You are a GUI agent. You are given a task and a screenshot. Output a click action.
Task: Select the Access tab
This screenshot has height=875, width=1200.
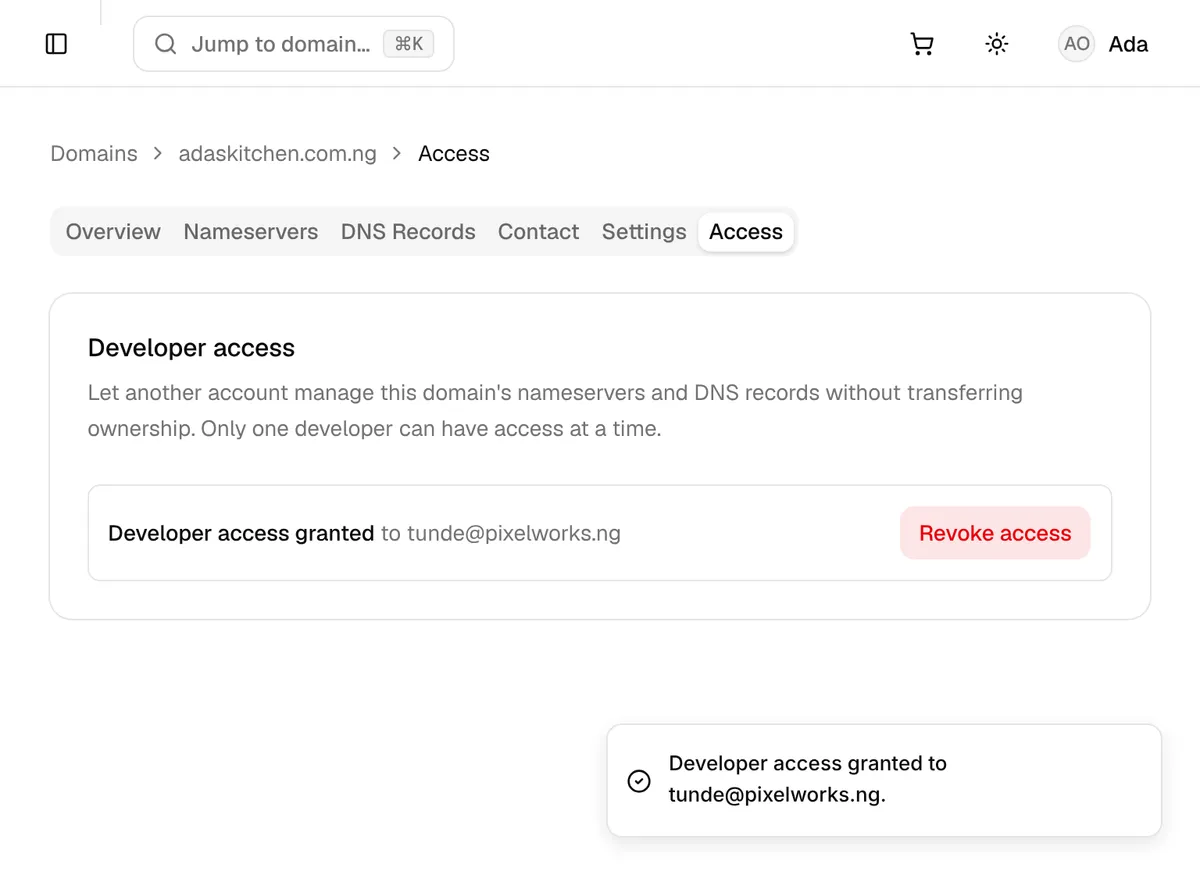[746, 232]
